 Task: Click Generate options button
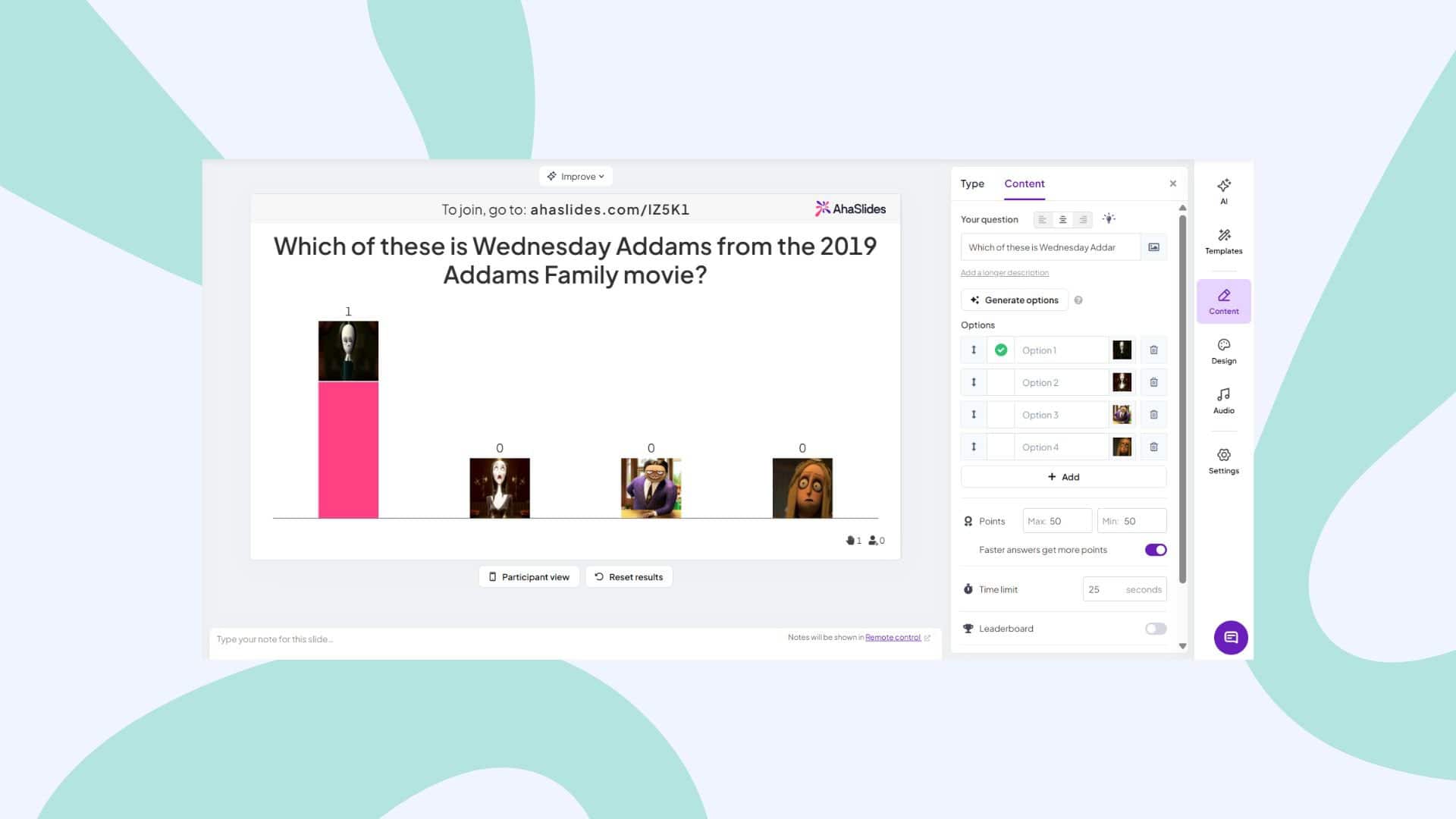click(x=1014, y=300)
